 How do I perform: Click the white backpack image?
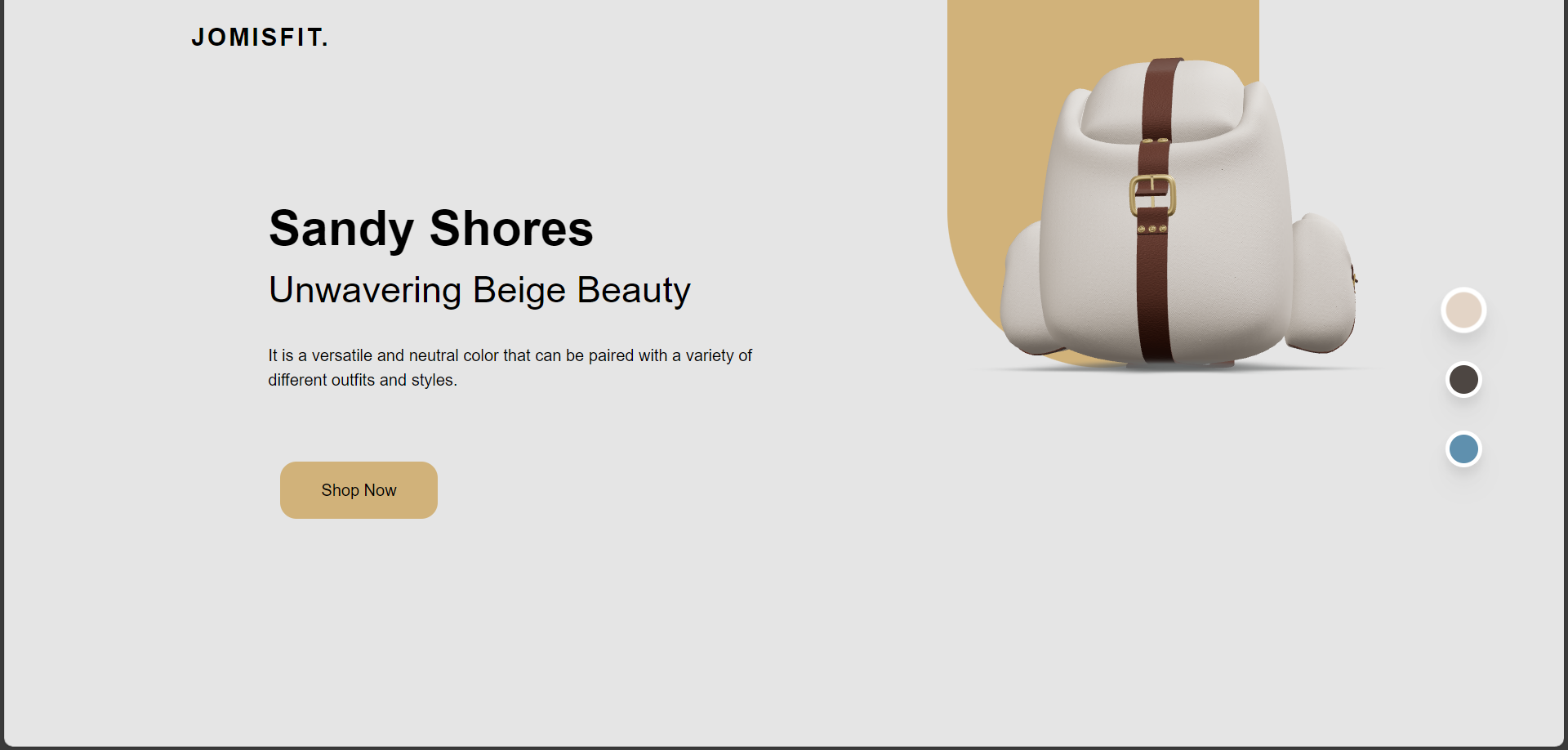pyautogui.click(x=1178, y=212)
